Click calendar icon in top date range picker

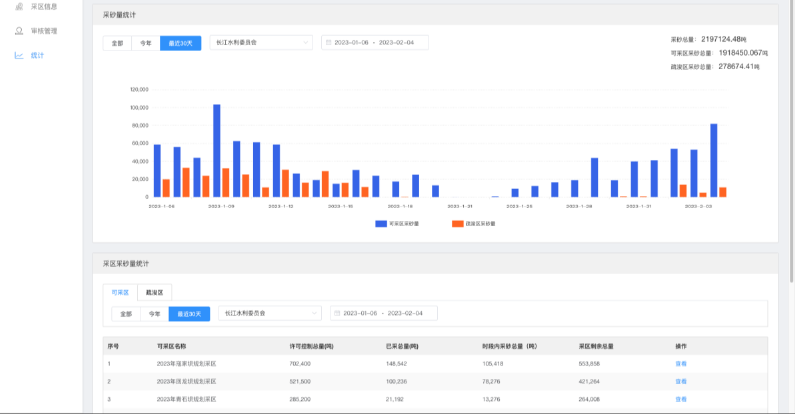tap(329, 43)
